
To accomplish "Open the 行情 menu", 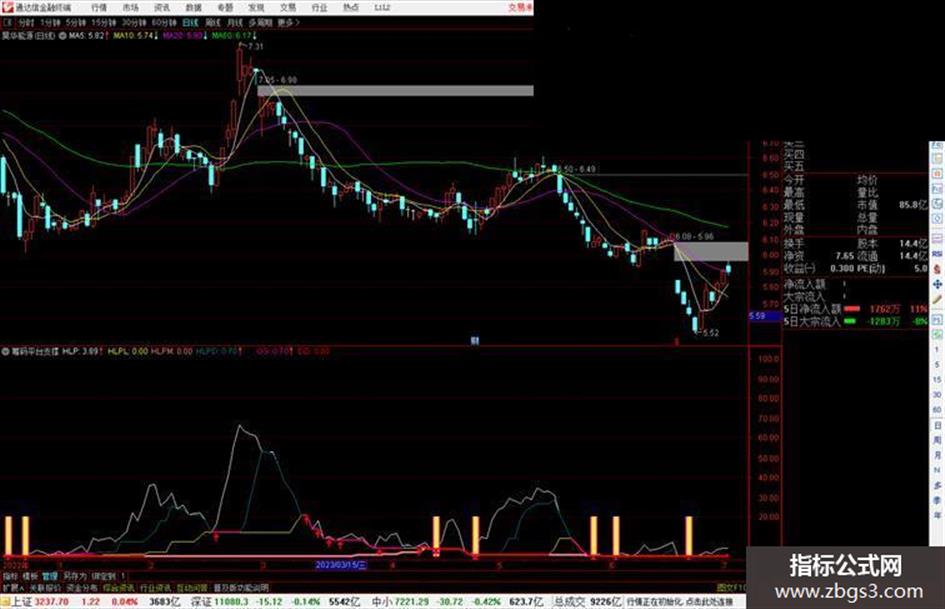I will coord(99,8).
